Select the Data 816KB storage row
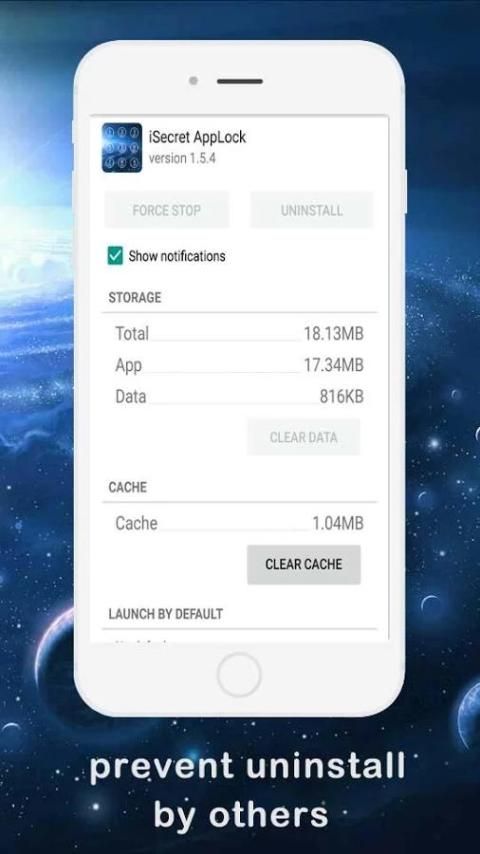480x854 pixels. pyautogui.click(x=239, y=396)
